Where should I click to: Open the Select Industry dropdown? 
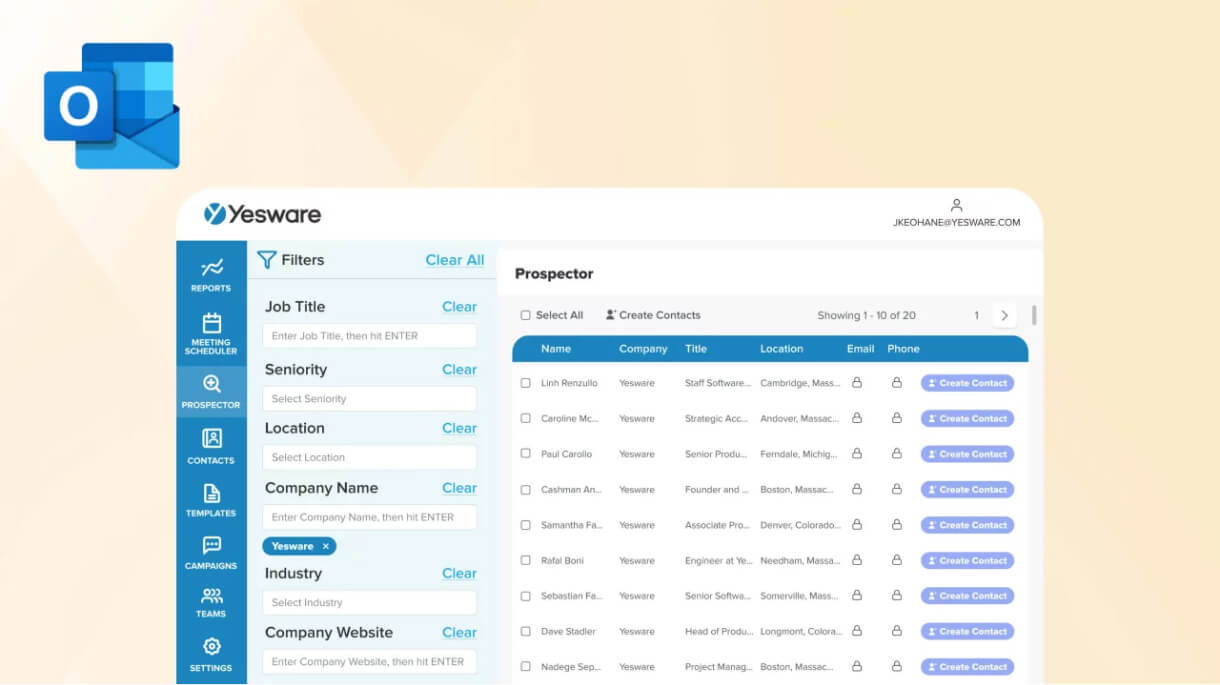pos(369,602)
